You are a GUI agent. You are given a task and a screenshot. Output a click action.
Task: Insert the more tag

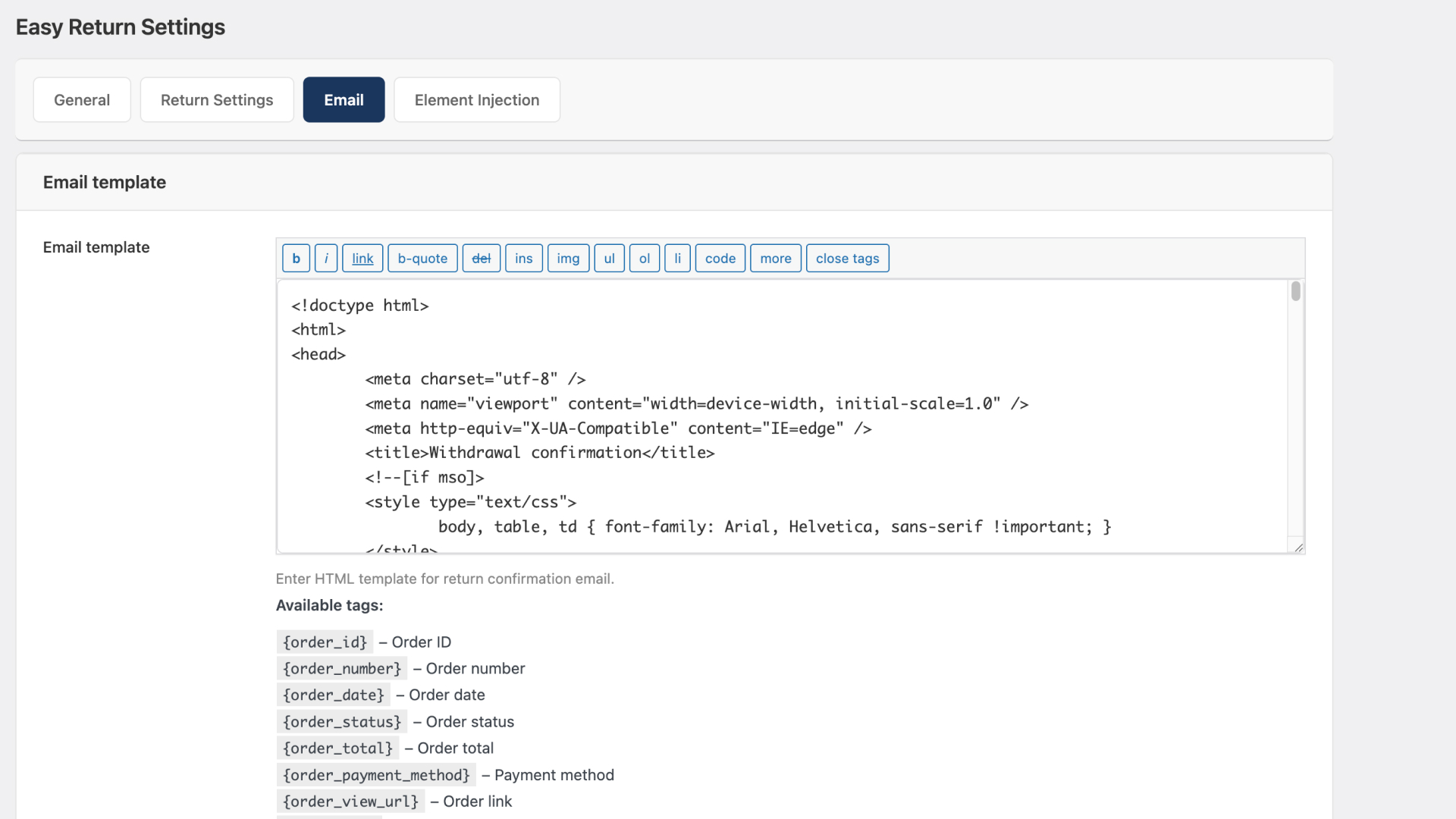775,258
